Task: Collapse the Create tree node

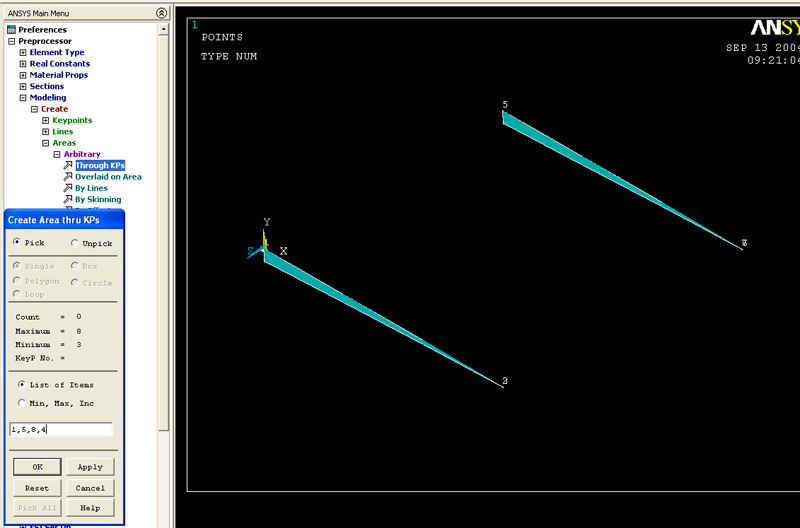Action: [34, 109]
